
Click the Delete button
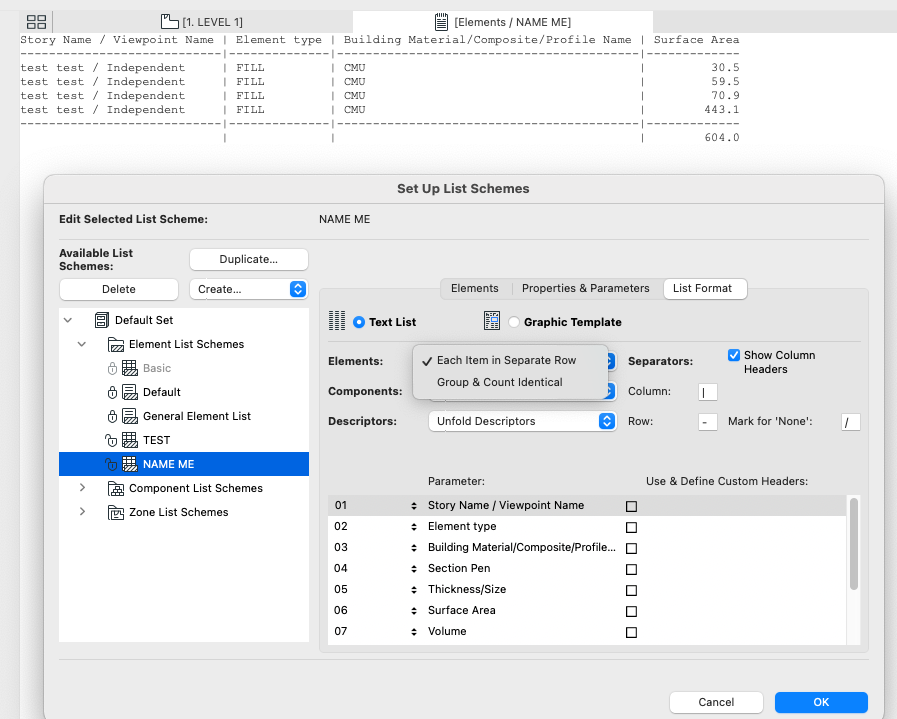pyautogui.click(x=119, y=289)
